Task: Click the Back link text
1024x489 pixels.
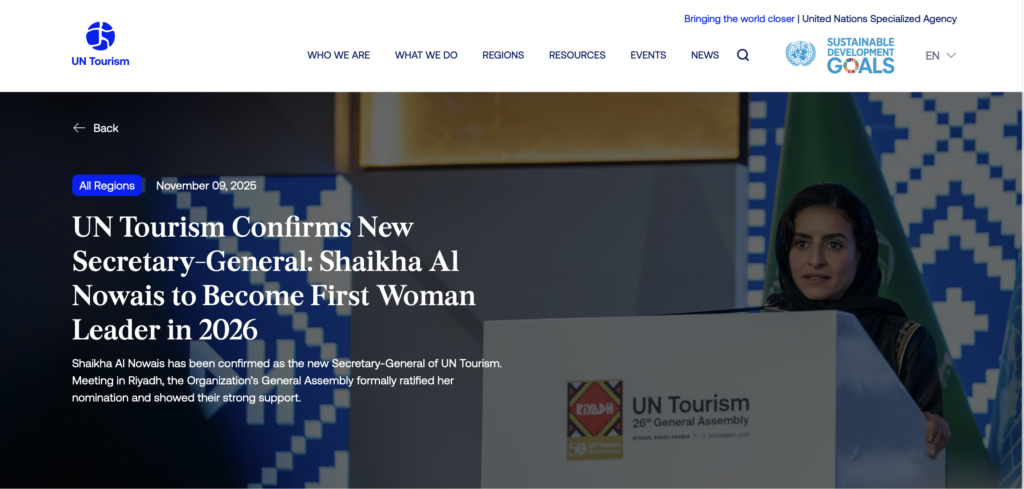Action: click(x=106, y=128)
